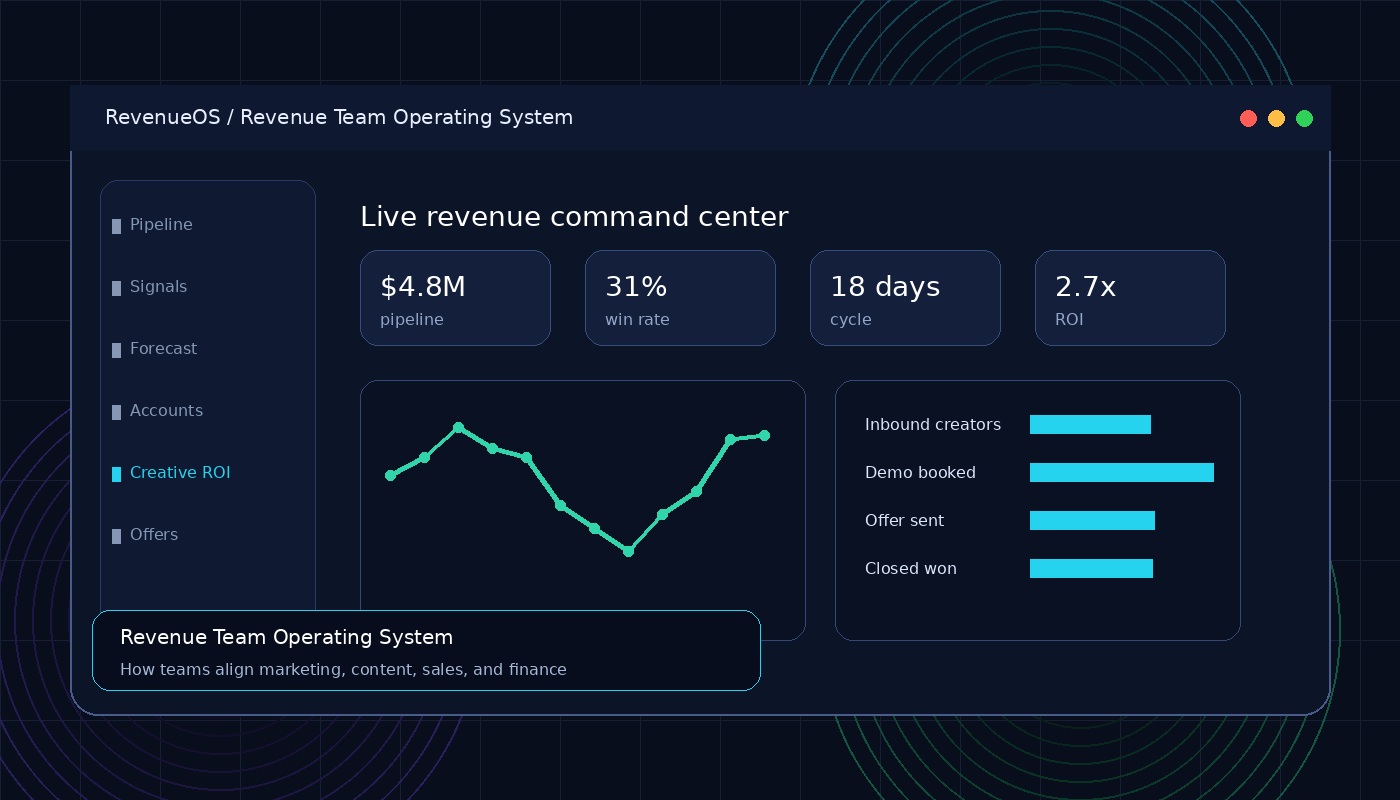Click the Offer sent bar
The image size is (1400, 800).
1092,521
